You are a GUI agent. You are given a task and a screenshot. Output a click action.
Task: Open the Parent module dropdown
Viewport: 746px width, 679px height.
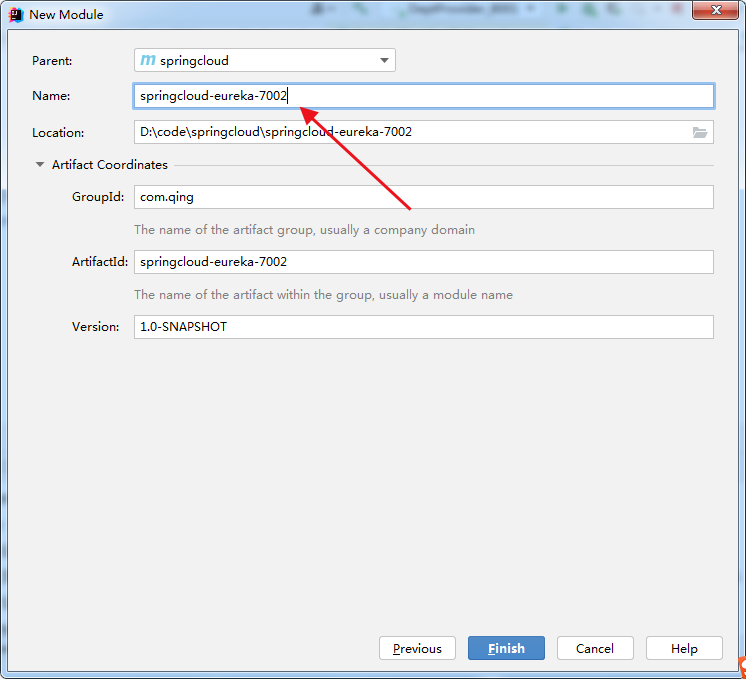[x=265, y=60]
